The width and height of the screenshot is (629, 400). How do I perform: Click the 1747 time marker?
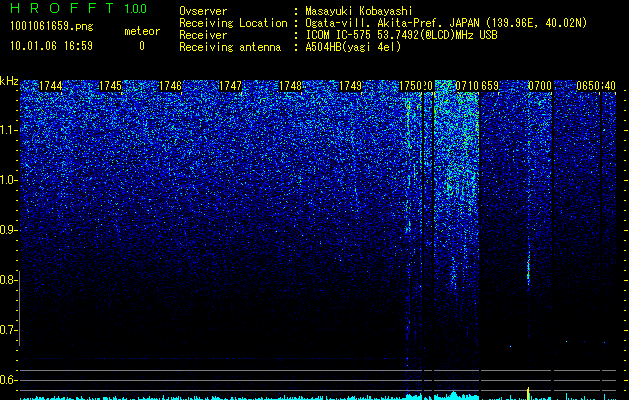230,86
